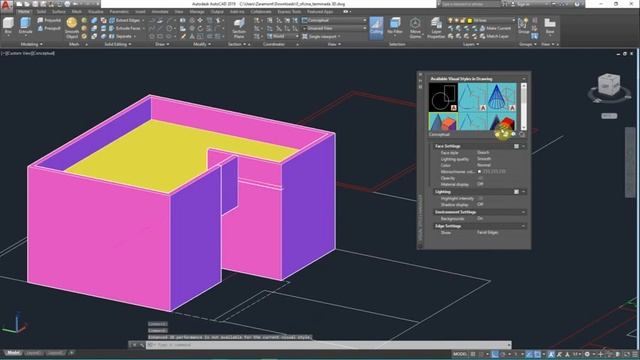Click the MODEL status bar button
The height and width of the screenshot is (360, 640).
(460, 354)
